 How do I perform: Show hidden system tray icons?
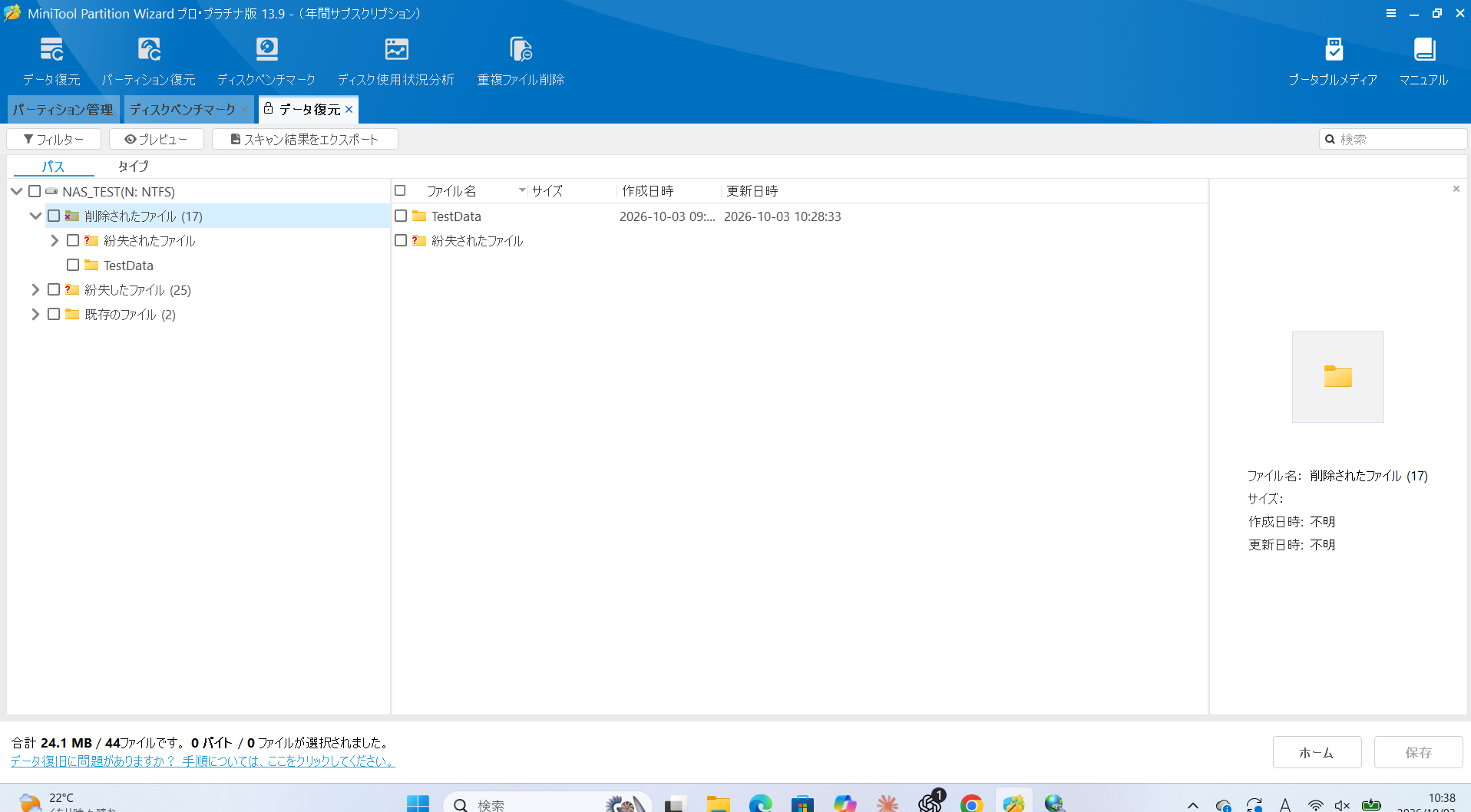(x=1193, y=804)
